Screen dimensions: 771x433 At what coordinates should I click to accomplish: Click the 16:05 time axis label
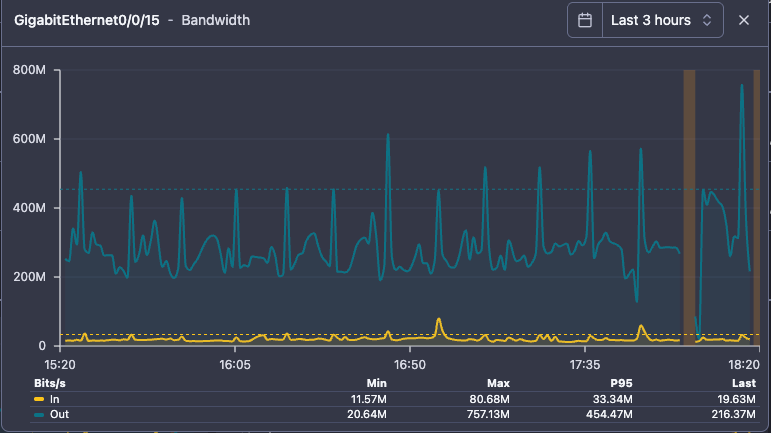(x=235, y=365)
